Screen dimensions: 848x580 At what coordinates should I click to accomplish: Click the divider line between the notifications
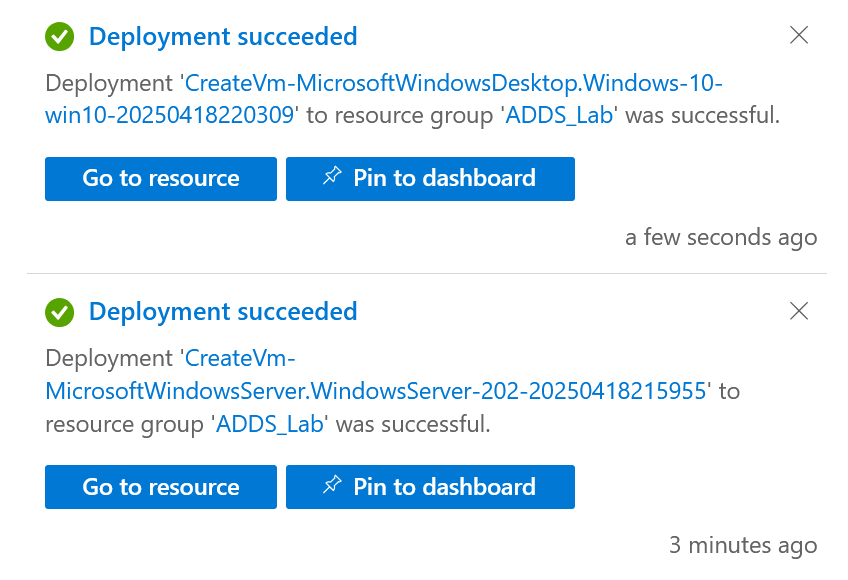point(427,274)
